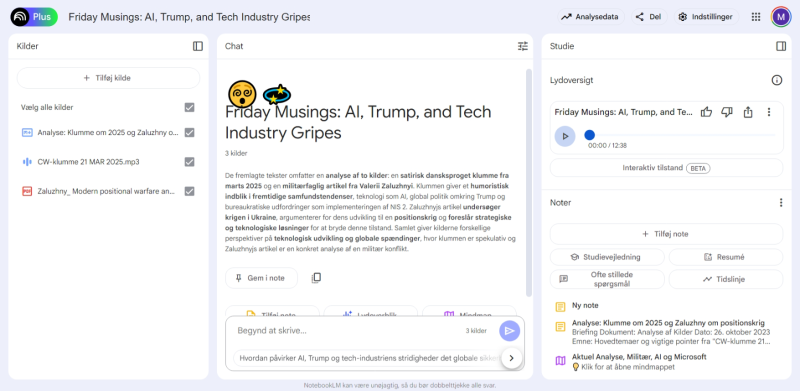Click the audio progress slider handle

tap(589, 135)
